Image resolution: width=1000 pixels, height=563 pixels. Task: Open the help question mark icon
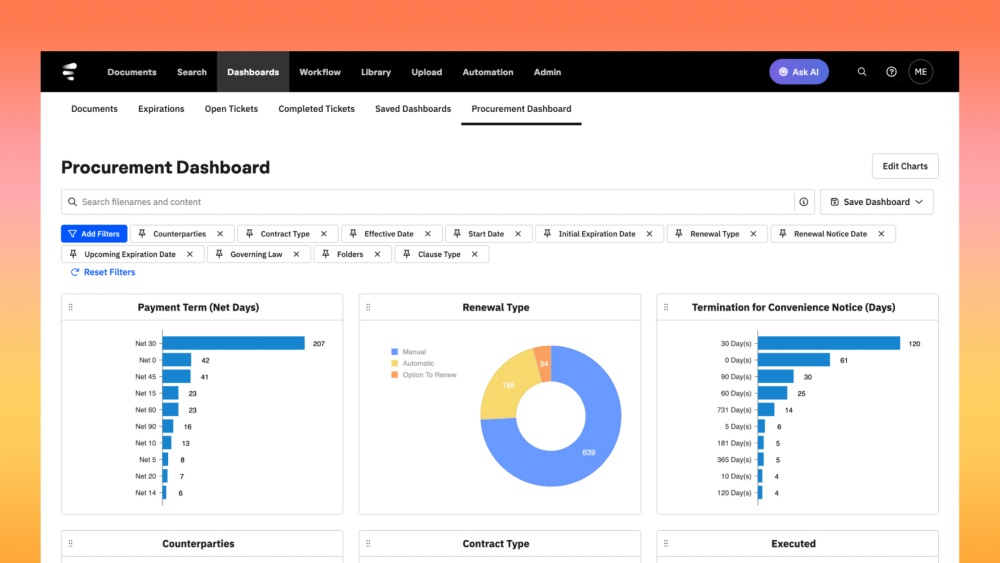click(x=891, y=72)
